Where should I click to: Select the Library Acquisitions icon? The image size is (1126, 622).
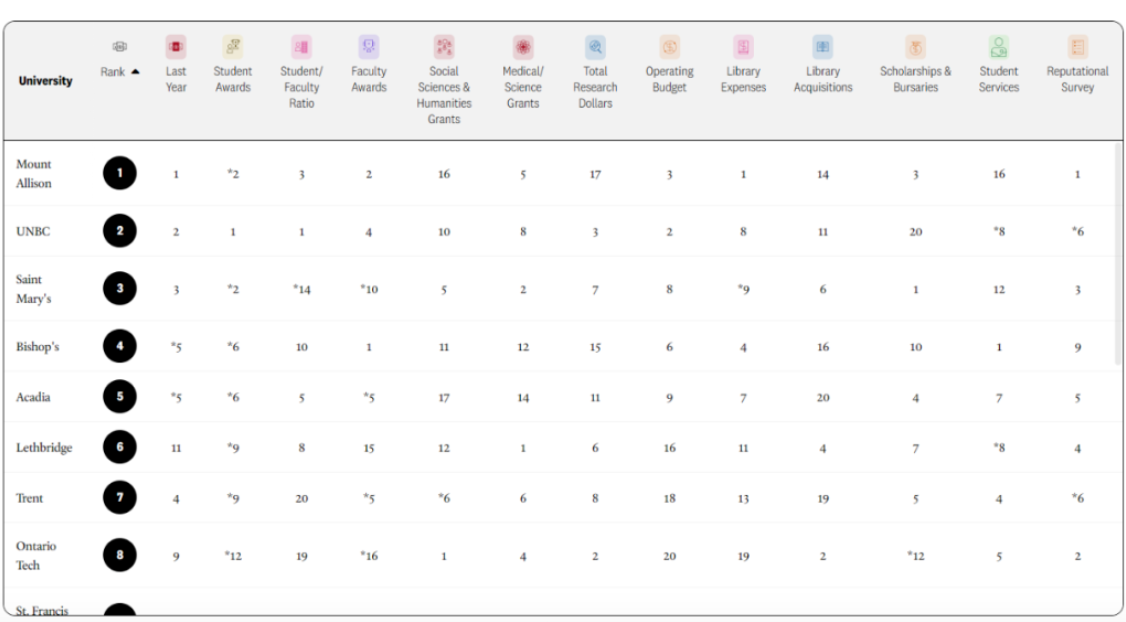[823, 46]
